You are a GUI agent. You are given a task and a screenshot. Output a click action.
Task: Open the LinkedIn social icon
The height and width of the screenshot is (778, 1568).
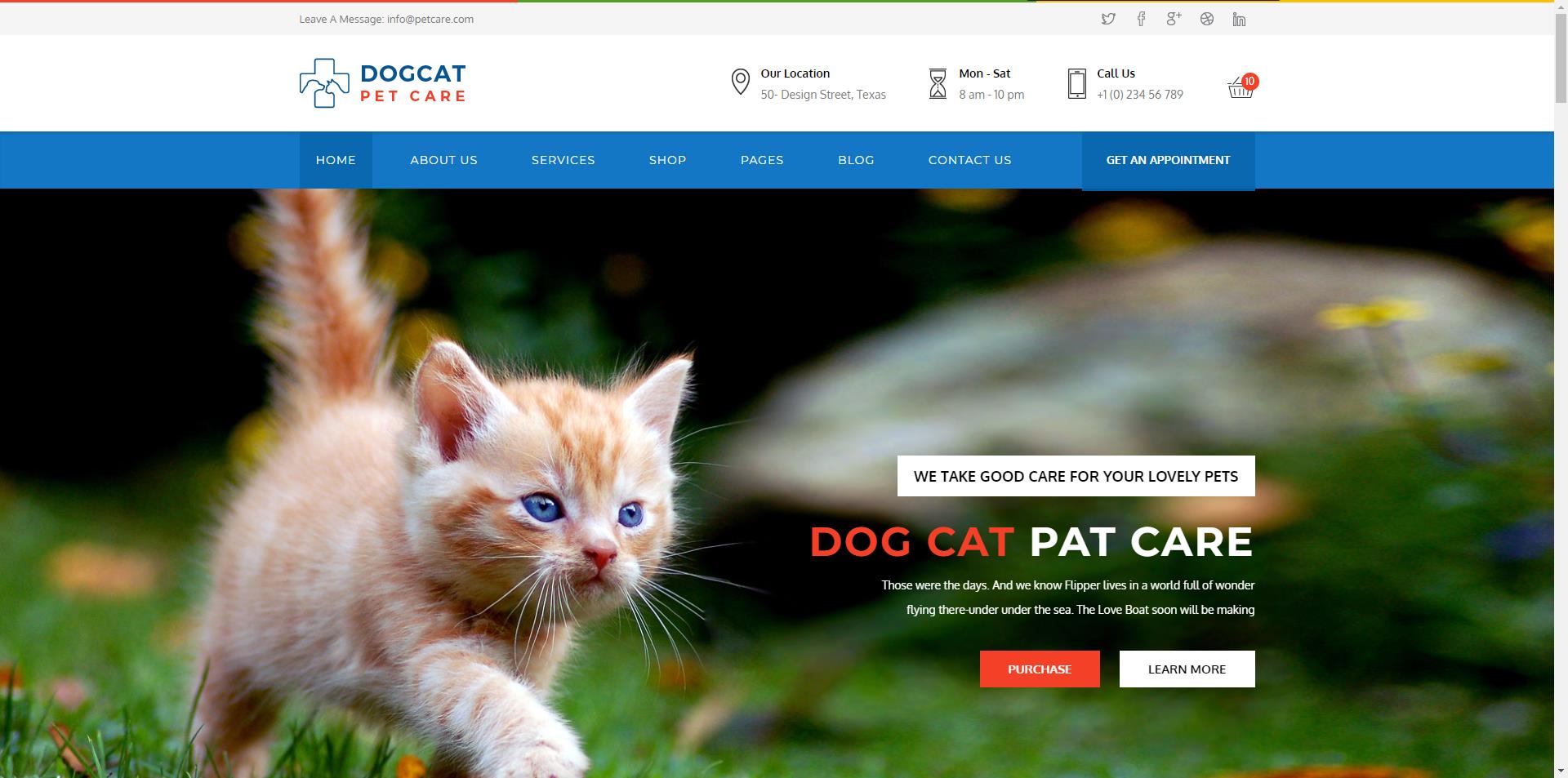click(x=1239, y=19)
